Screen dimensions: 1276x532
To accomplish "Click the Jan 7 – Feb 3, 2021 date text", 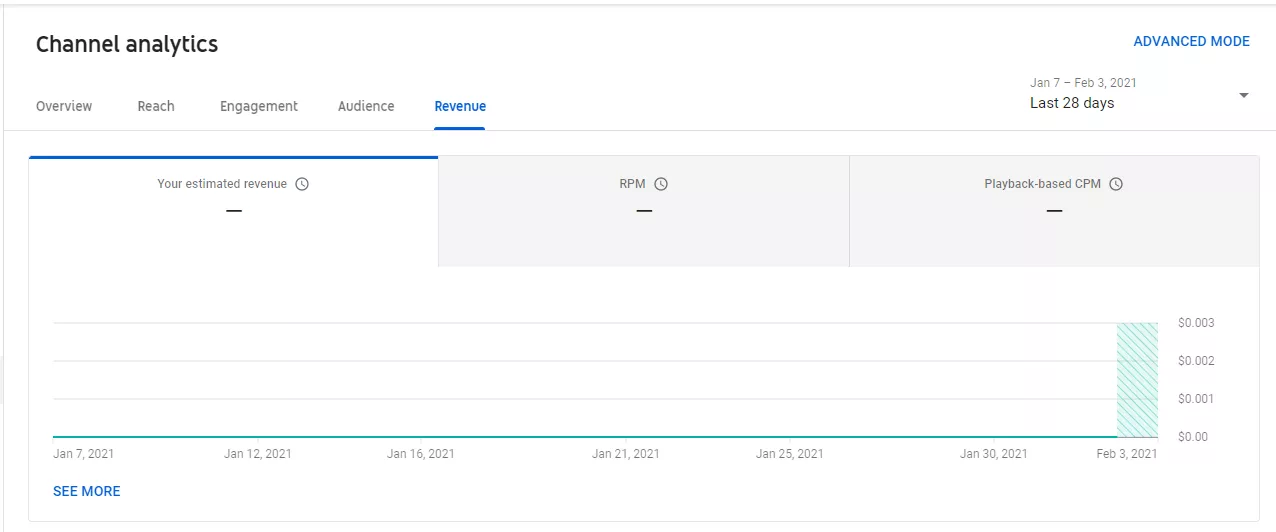I will (1083, 83).
